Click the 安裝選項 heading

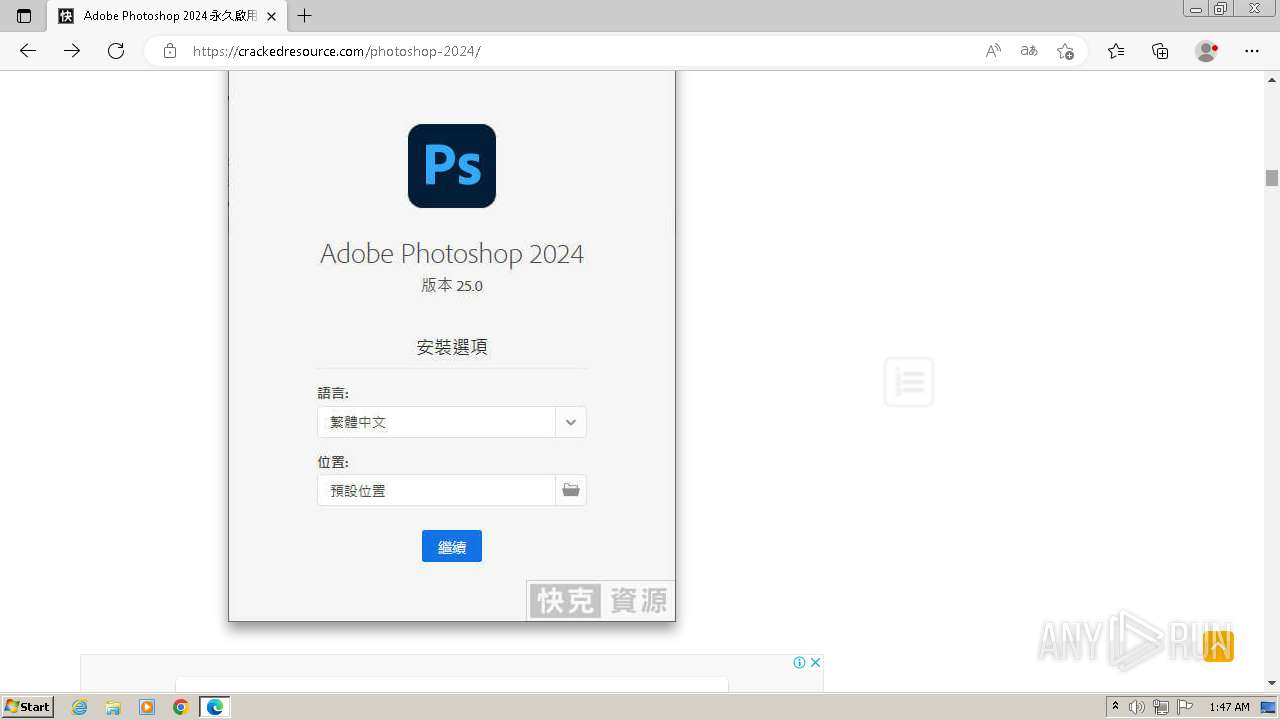pyautogui.click(x=452, y=347)
